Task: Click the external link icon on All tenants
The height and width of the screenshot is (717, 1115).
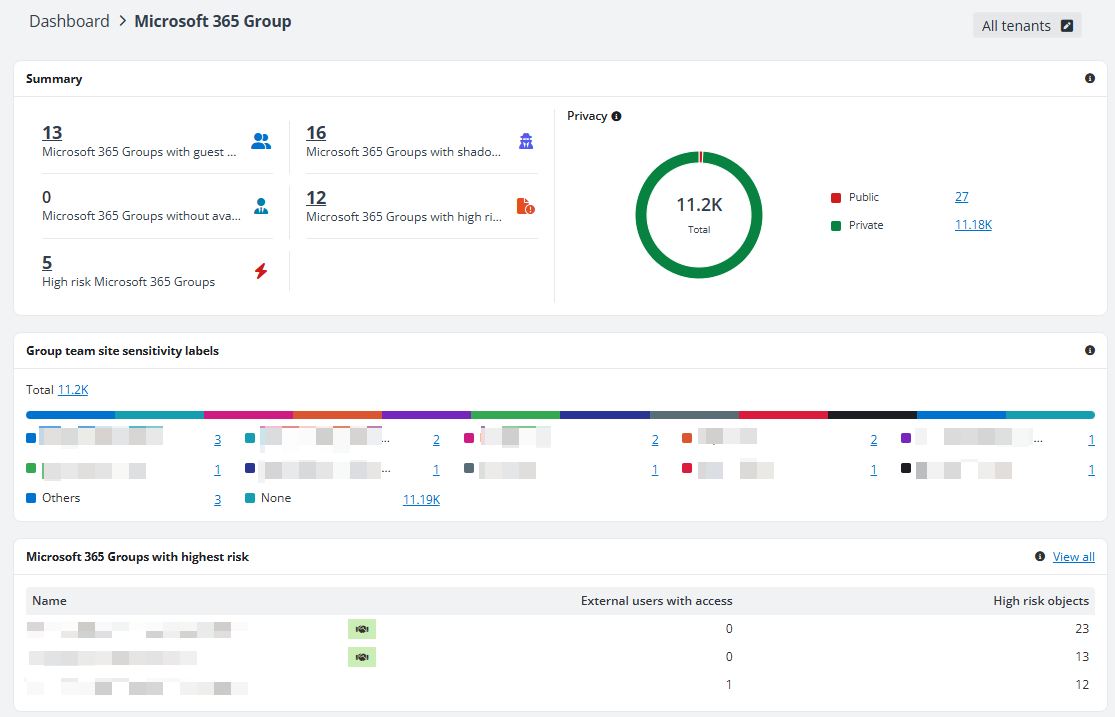Action: tap(1068, 24)
